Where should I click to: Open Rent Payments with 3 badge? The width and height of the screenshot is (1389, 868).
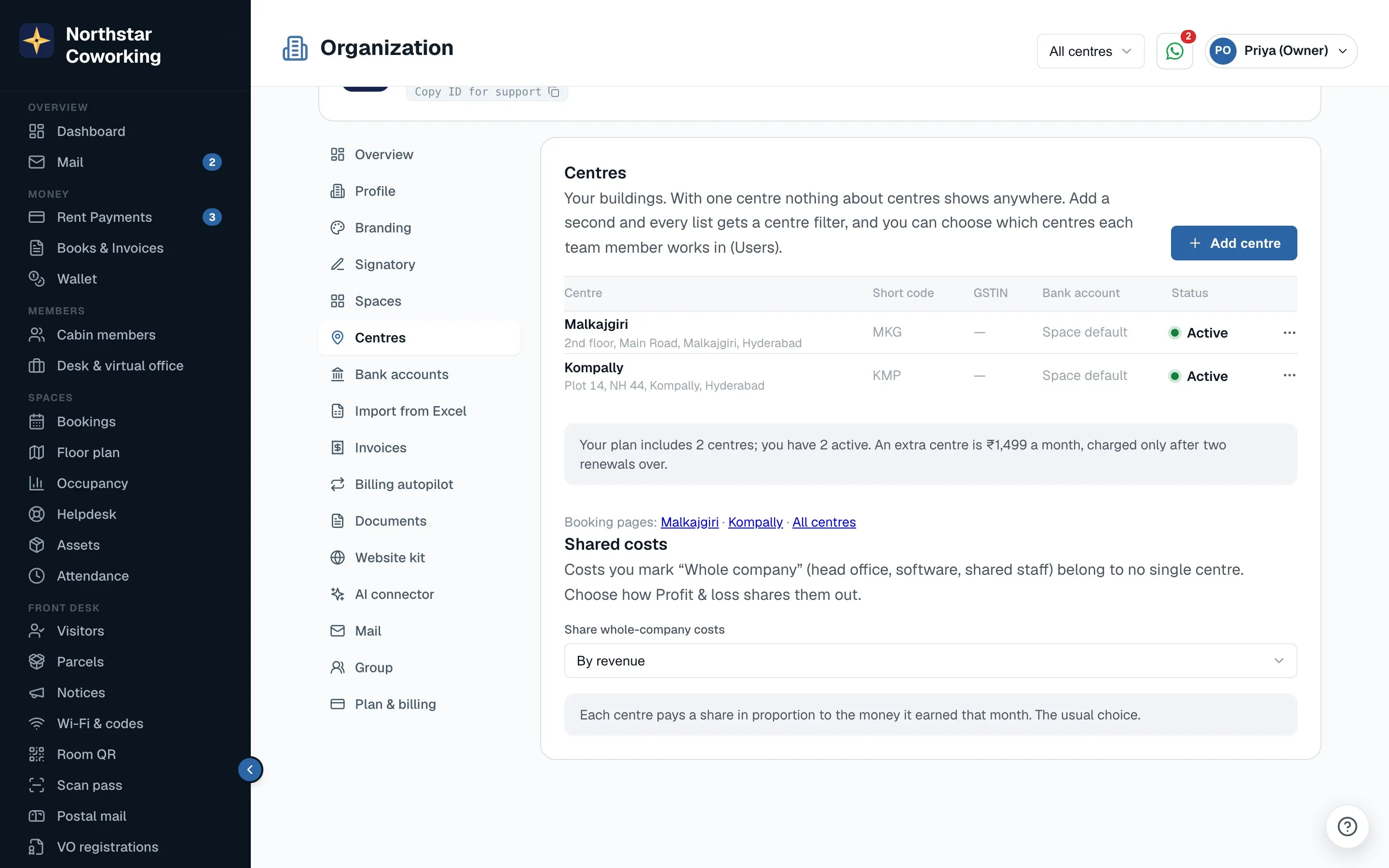tap(125, 217)
